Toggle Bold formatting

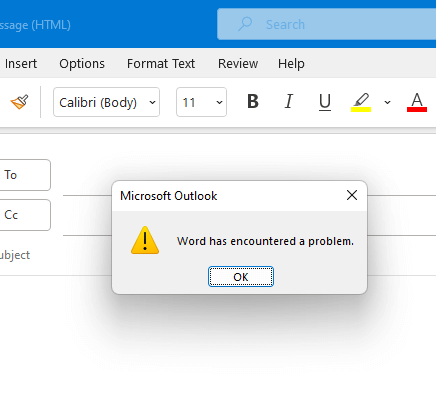coord(253,101)
